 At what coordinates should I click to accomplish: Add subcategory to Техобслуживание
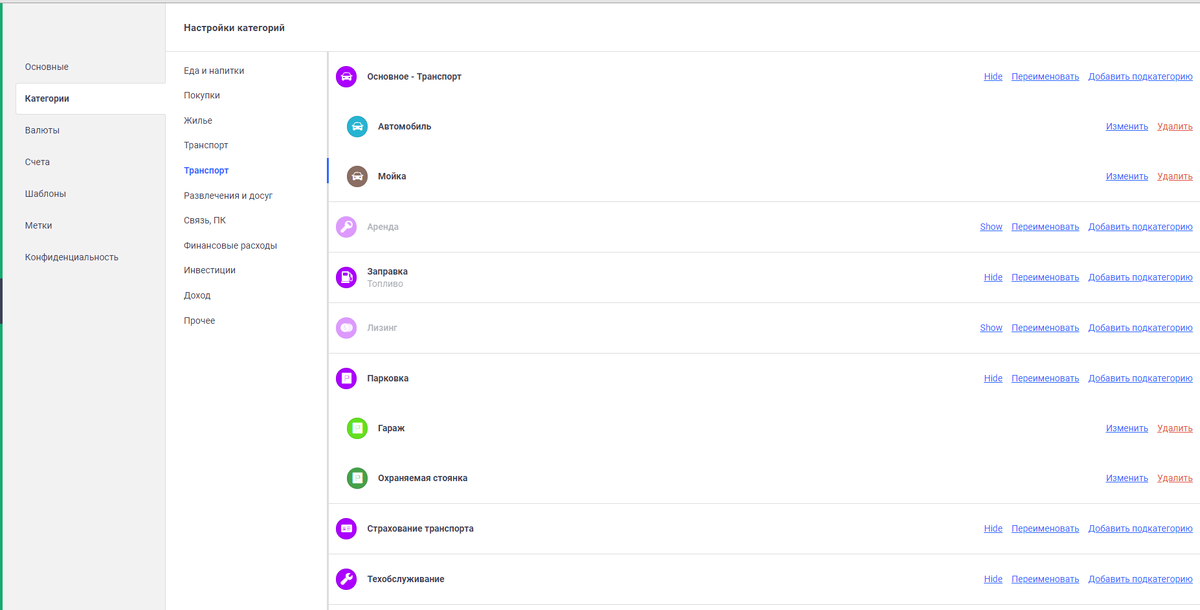pyautogui.click(x=1140, y=579)
